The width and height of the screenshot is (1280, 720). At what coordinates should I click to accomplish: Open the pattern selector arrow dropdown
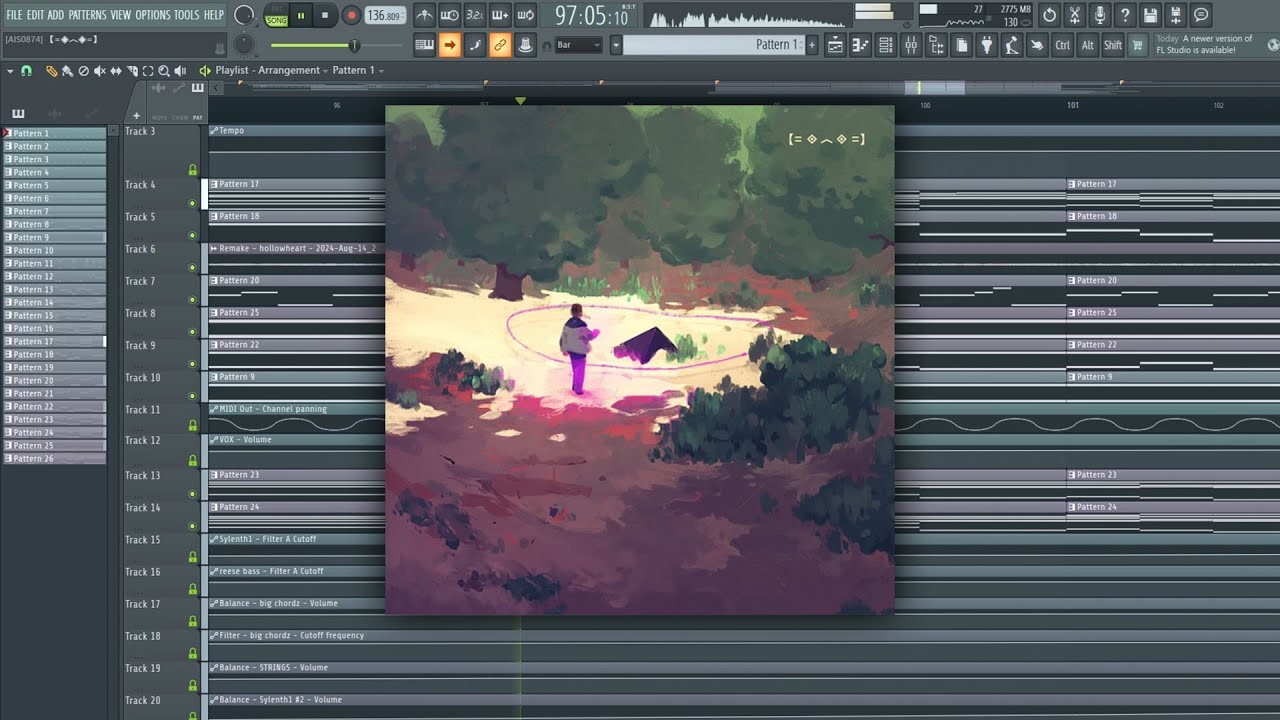click(x=616, y=45)
